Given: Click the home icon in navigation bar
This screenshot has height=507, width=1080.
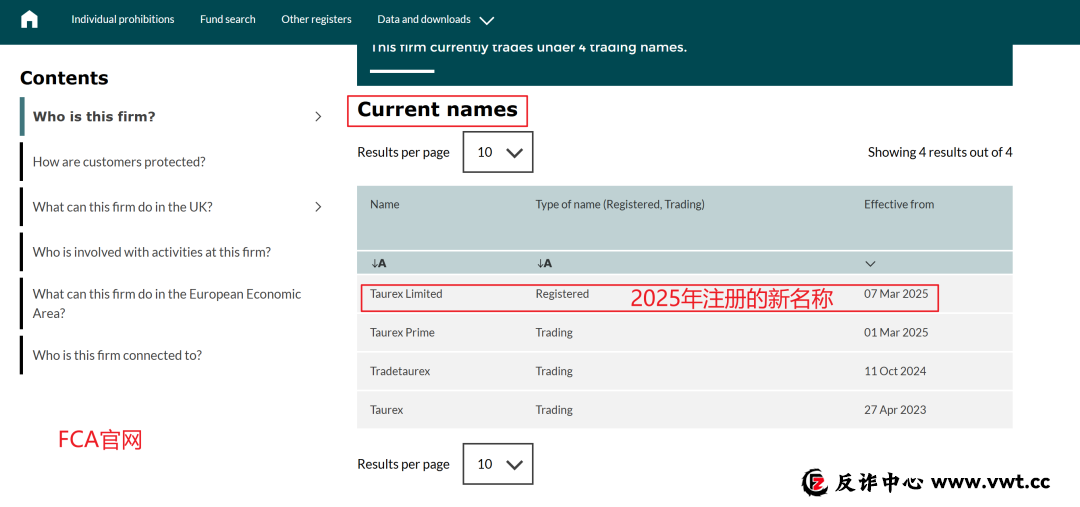Looking at the screenshot, I should 29,19.
